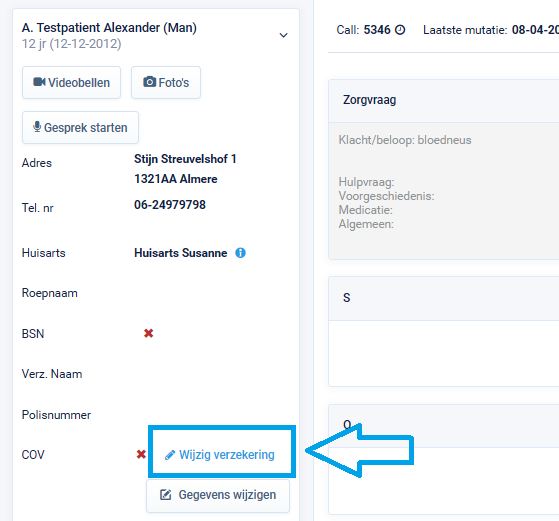
Task: Click the clock icon beside Call 5346
Action: click(400, 30)
